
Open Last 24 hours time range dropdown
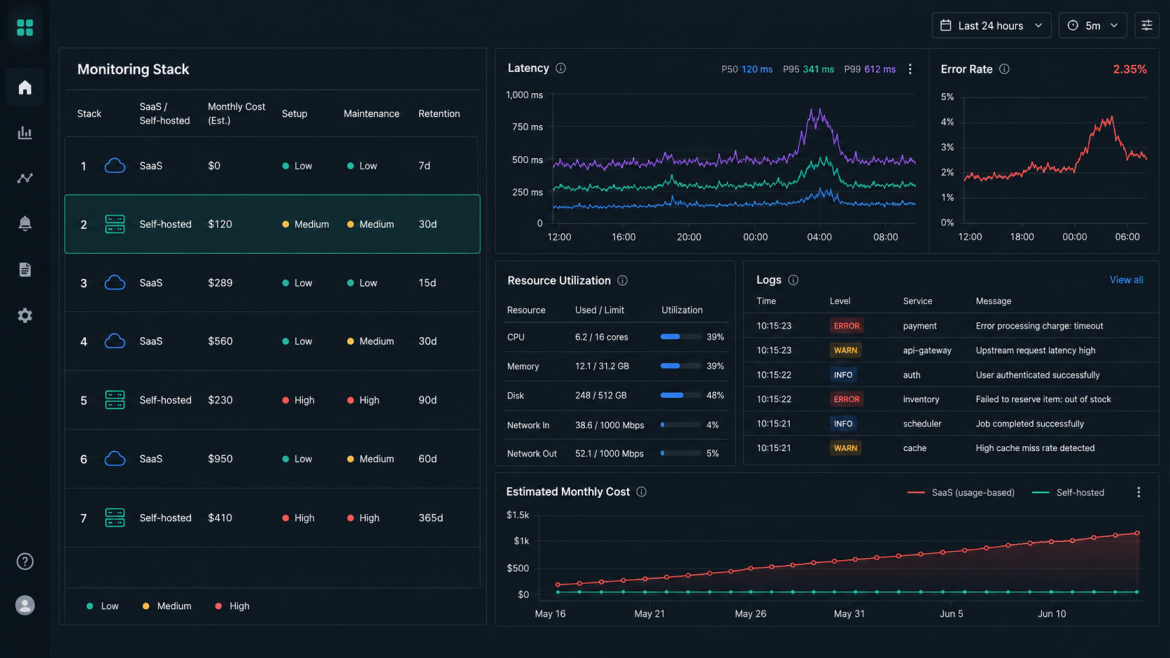(x=991, y=25)
